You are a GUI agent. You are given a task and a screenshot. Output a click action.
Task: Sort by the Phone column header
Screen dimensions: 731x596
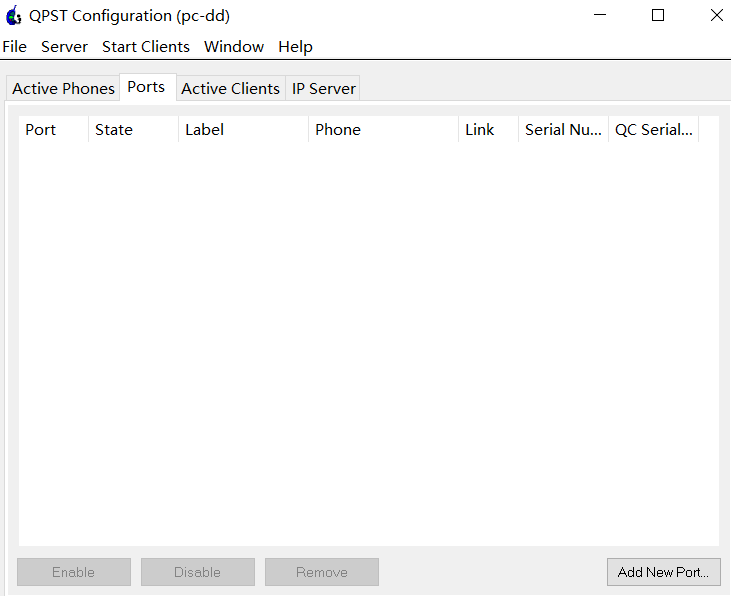[x=383, y=129]
